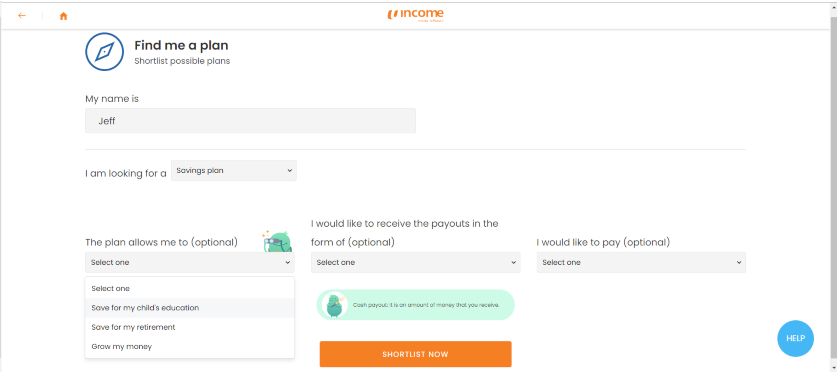
Task: Open the payouts form dropdown
Action: click(x=416, y=263)
